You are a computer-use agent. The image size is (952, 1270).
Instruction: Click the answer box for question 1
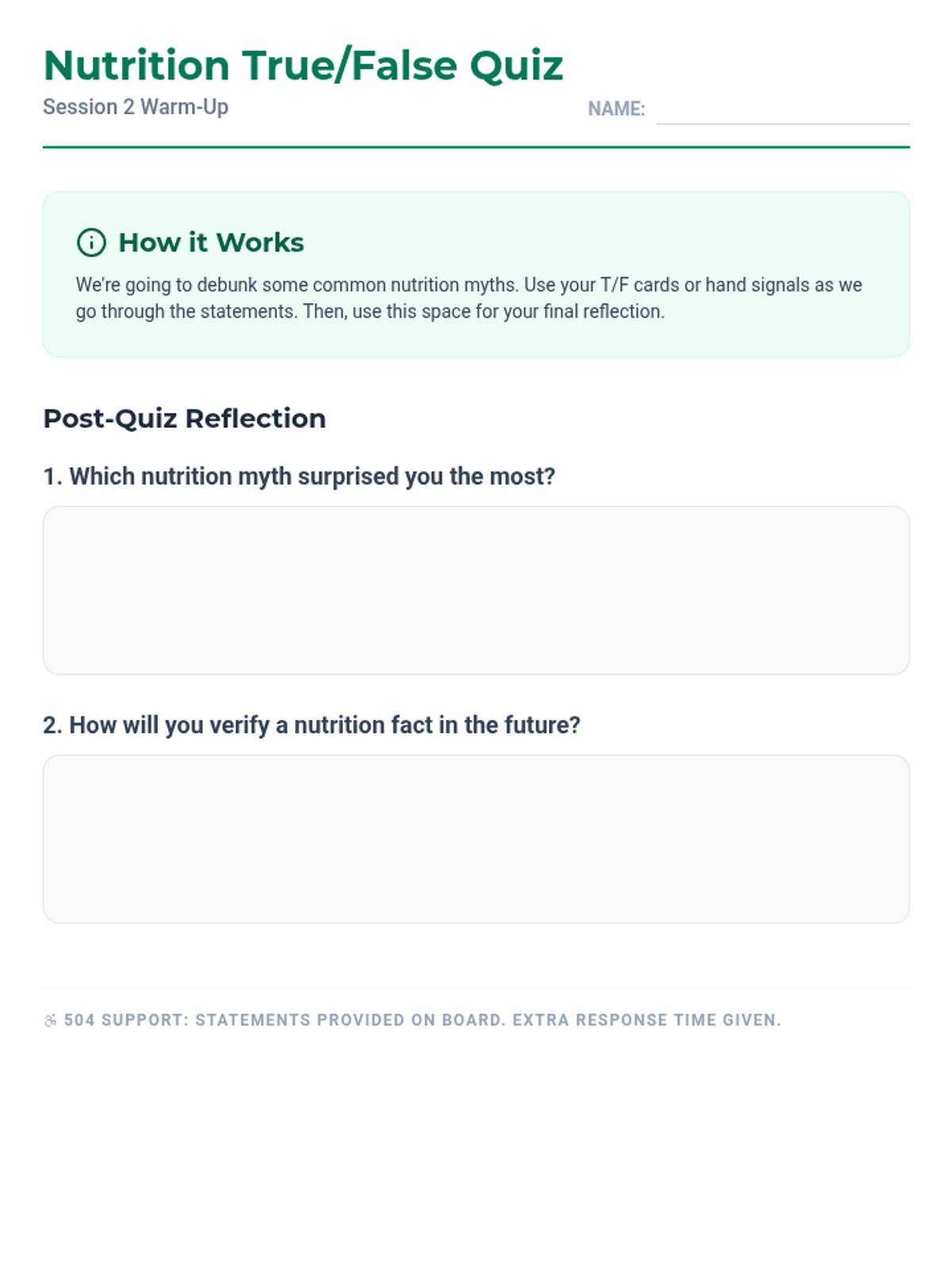click(476, 591)
